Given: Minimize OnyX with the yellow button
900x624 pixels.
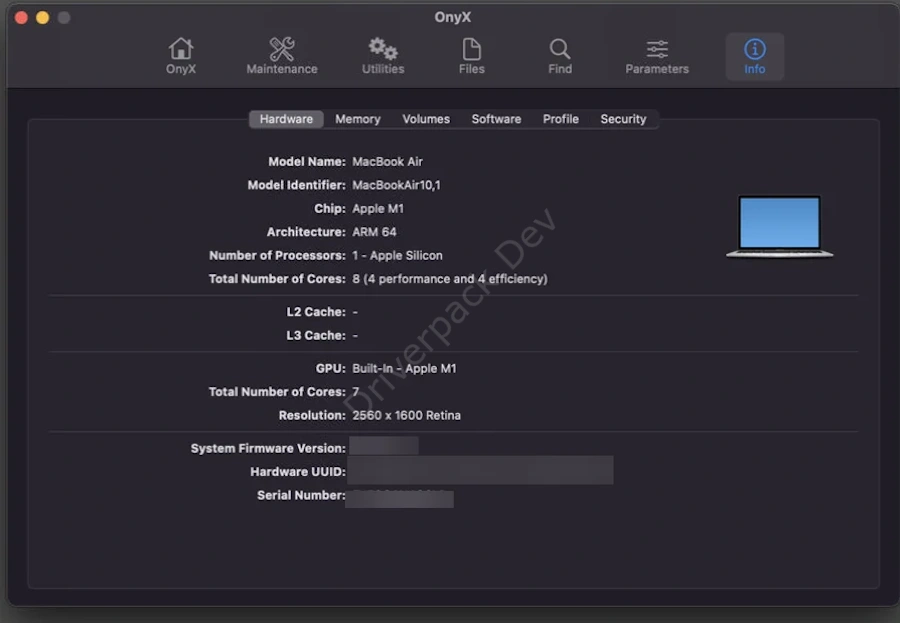Looking at the screenshot, I should [42, 18].
